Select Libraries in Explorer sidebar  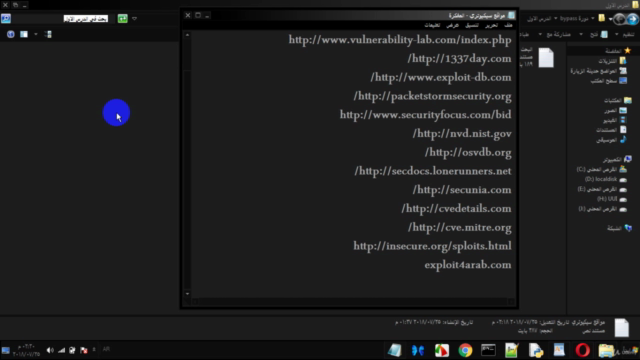point(618,100)
